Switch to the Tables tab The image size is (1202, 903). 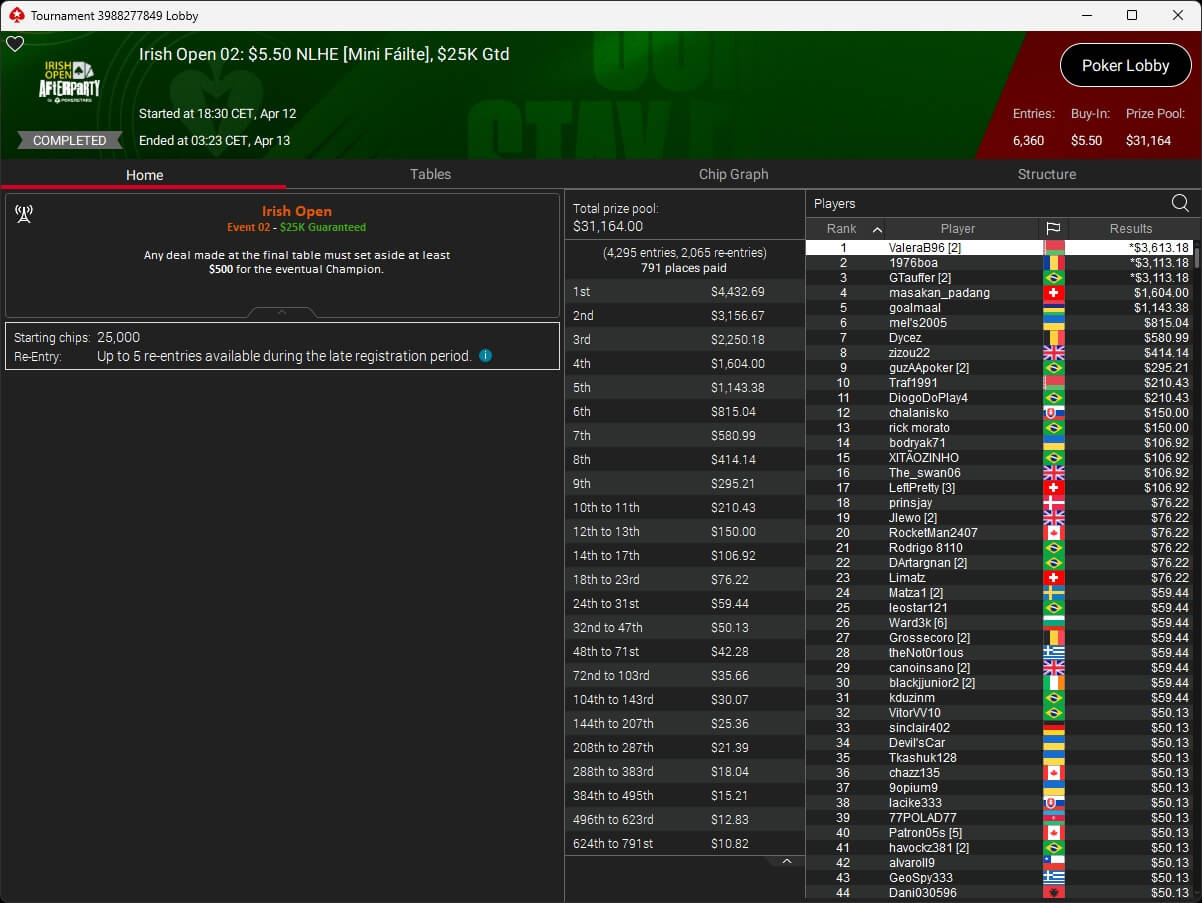point(430,174)
